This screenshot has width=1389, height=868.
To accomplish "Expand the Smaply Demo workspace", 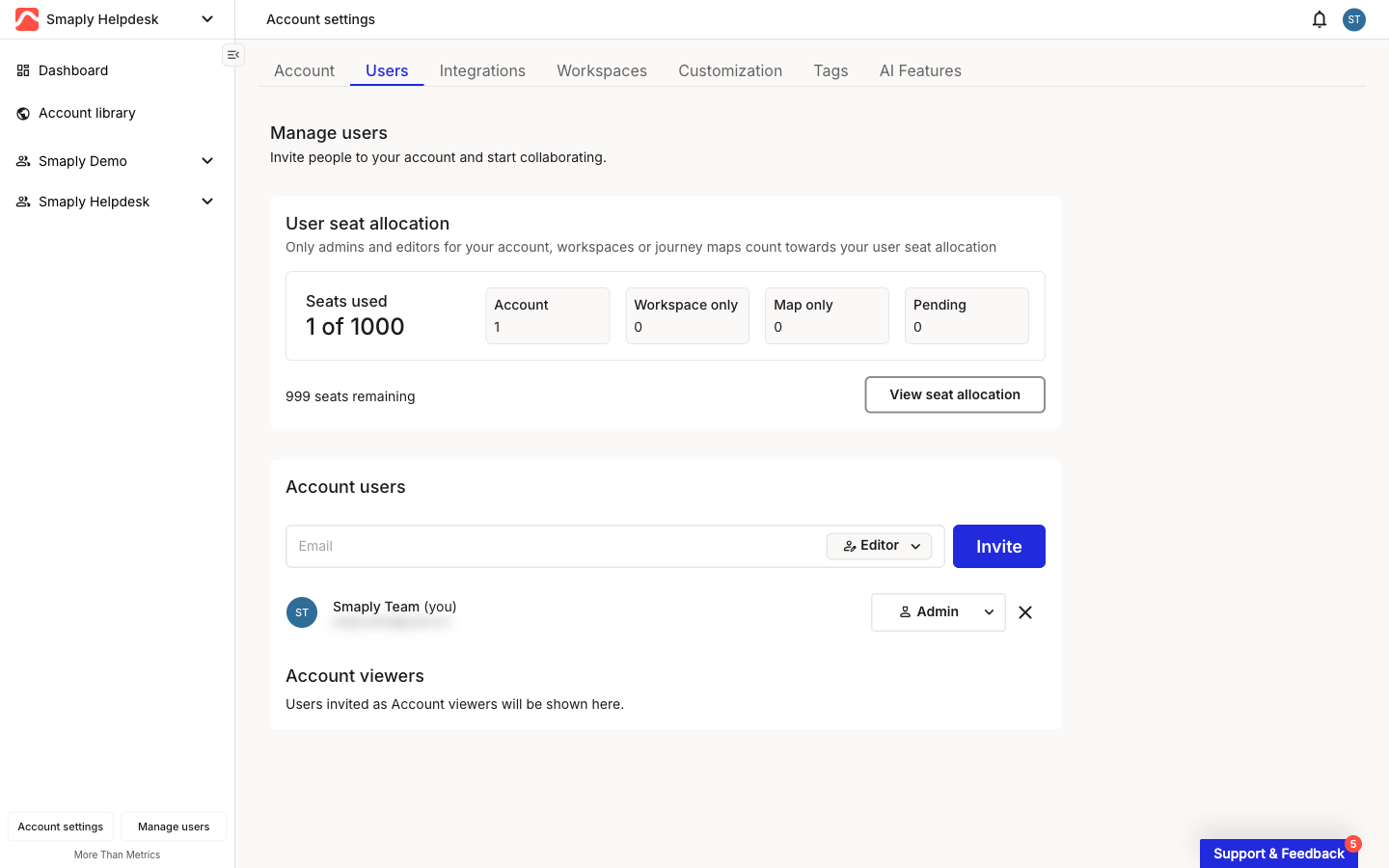I will pyautogui.click(x=207, y=161).
